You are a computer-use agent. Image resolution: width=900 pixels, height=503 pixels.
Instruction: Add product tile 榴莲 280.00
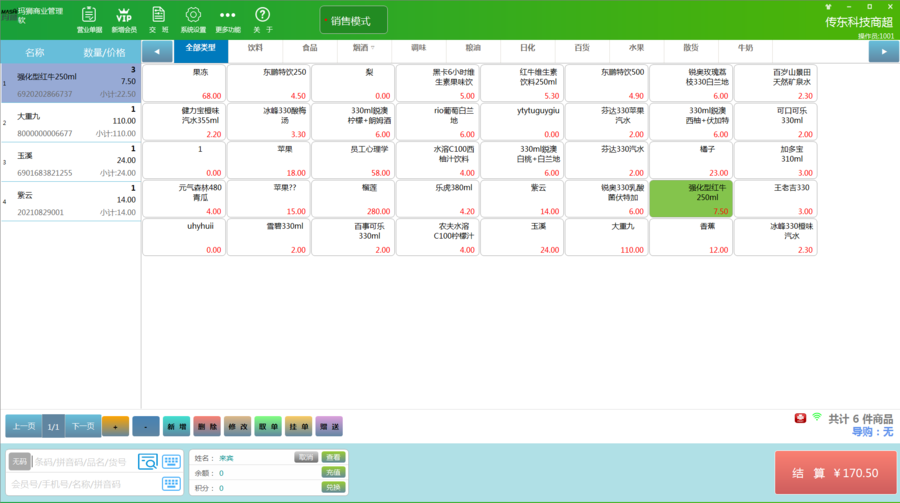353,199
